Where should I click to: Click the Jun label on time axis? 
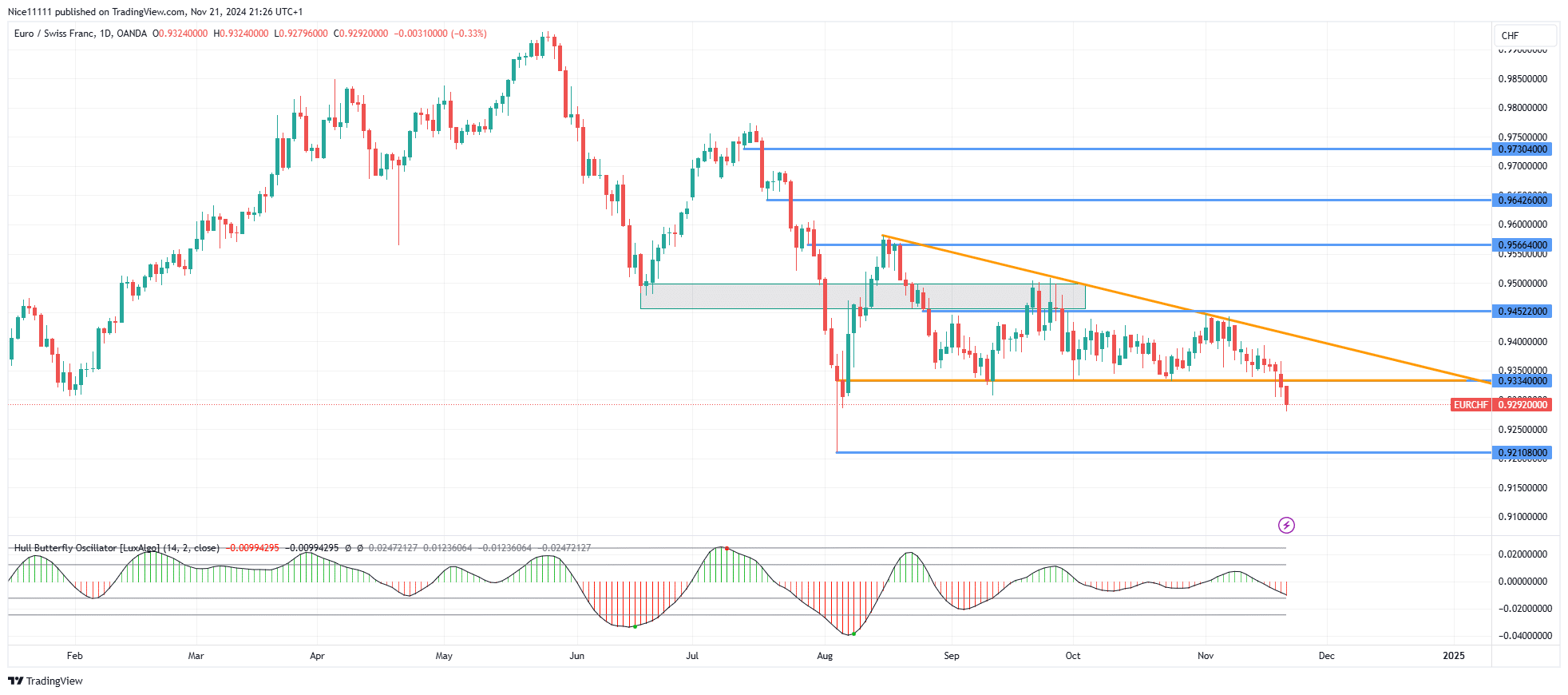576,656
